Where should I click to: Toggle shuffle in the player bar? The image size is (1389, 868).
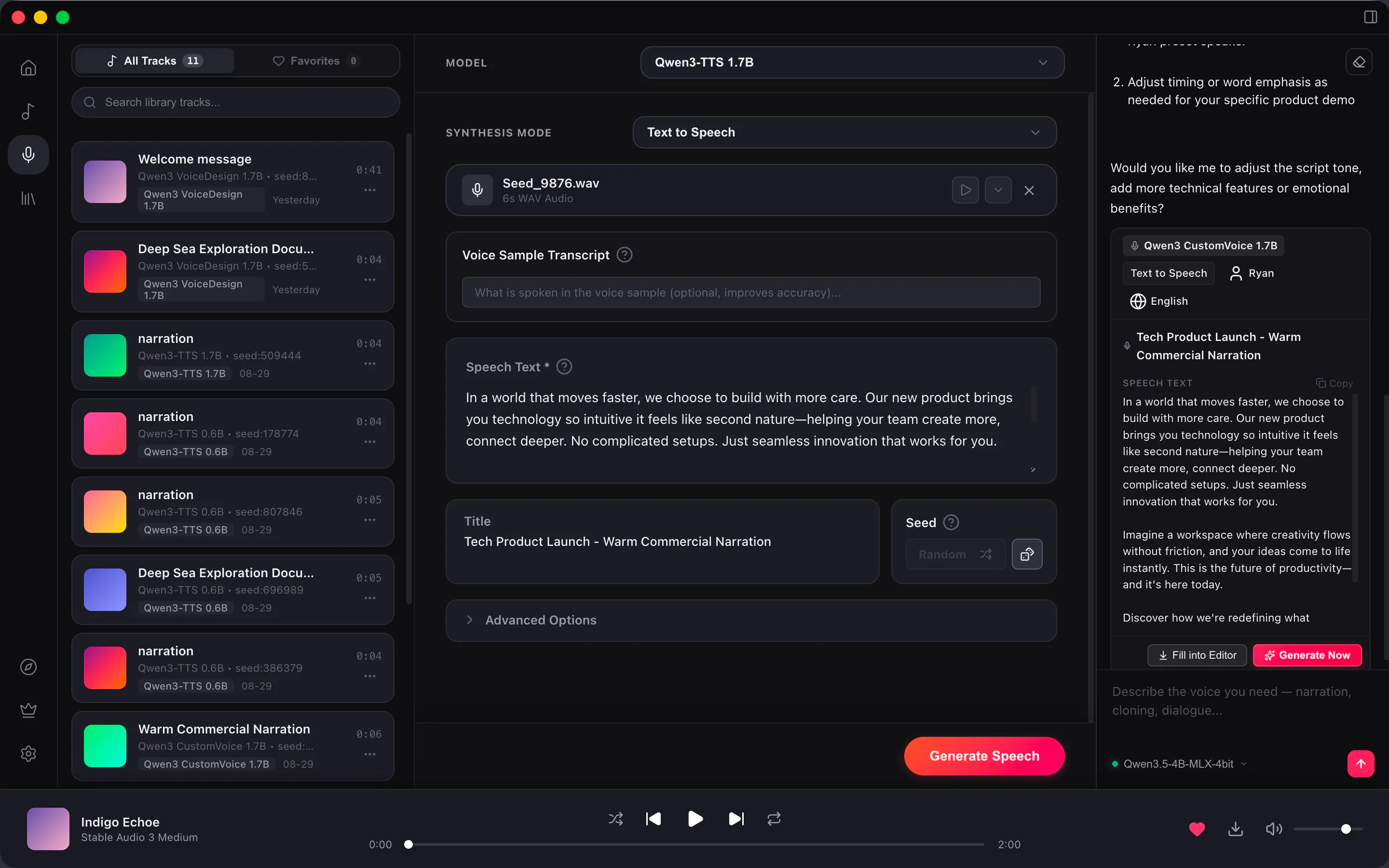[x=615, y=819]
